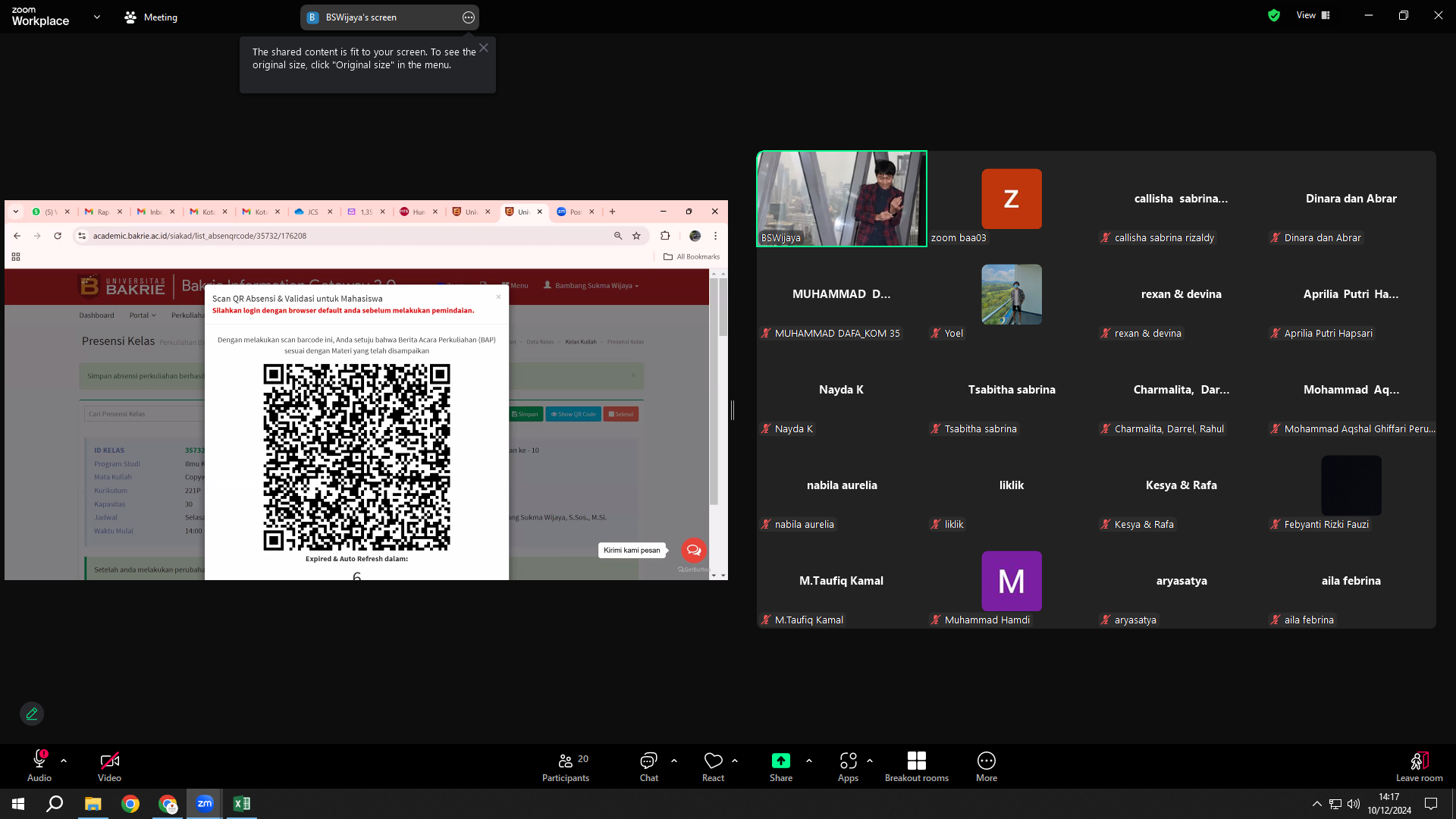The height and width of the screenshot is (819, 1456).
Task: Expand apps options arrow
Action: (870, 760)
